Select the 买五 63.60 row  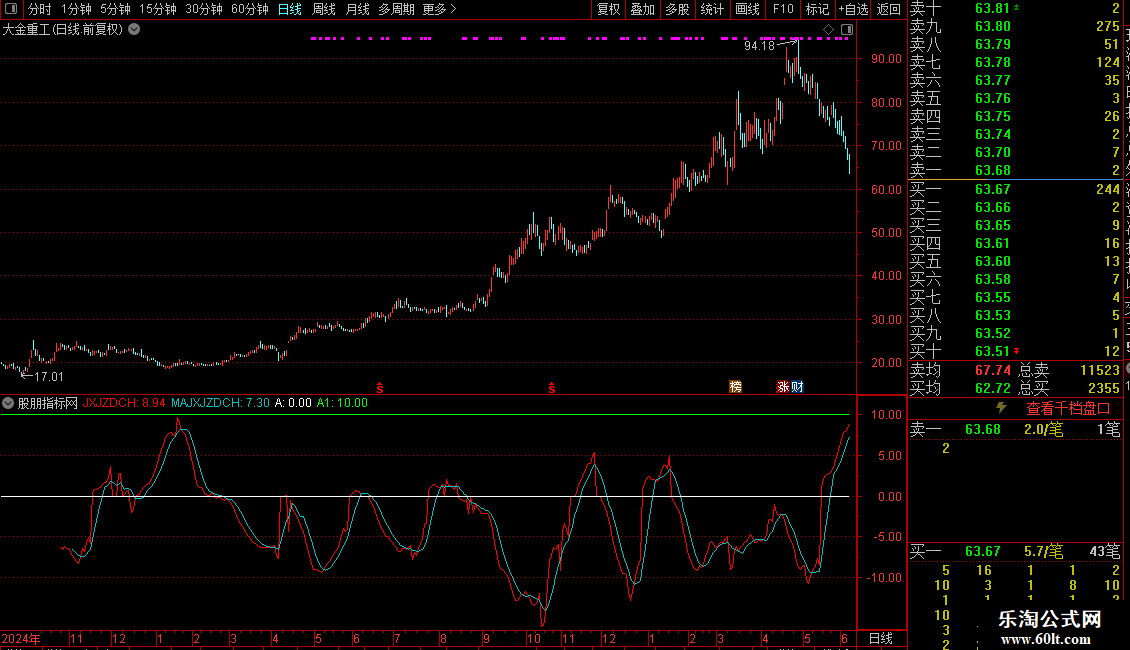[1015, 261]
